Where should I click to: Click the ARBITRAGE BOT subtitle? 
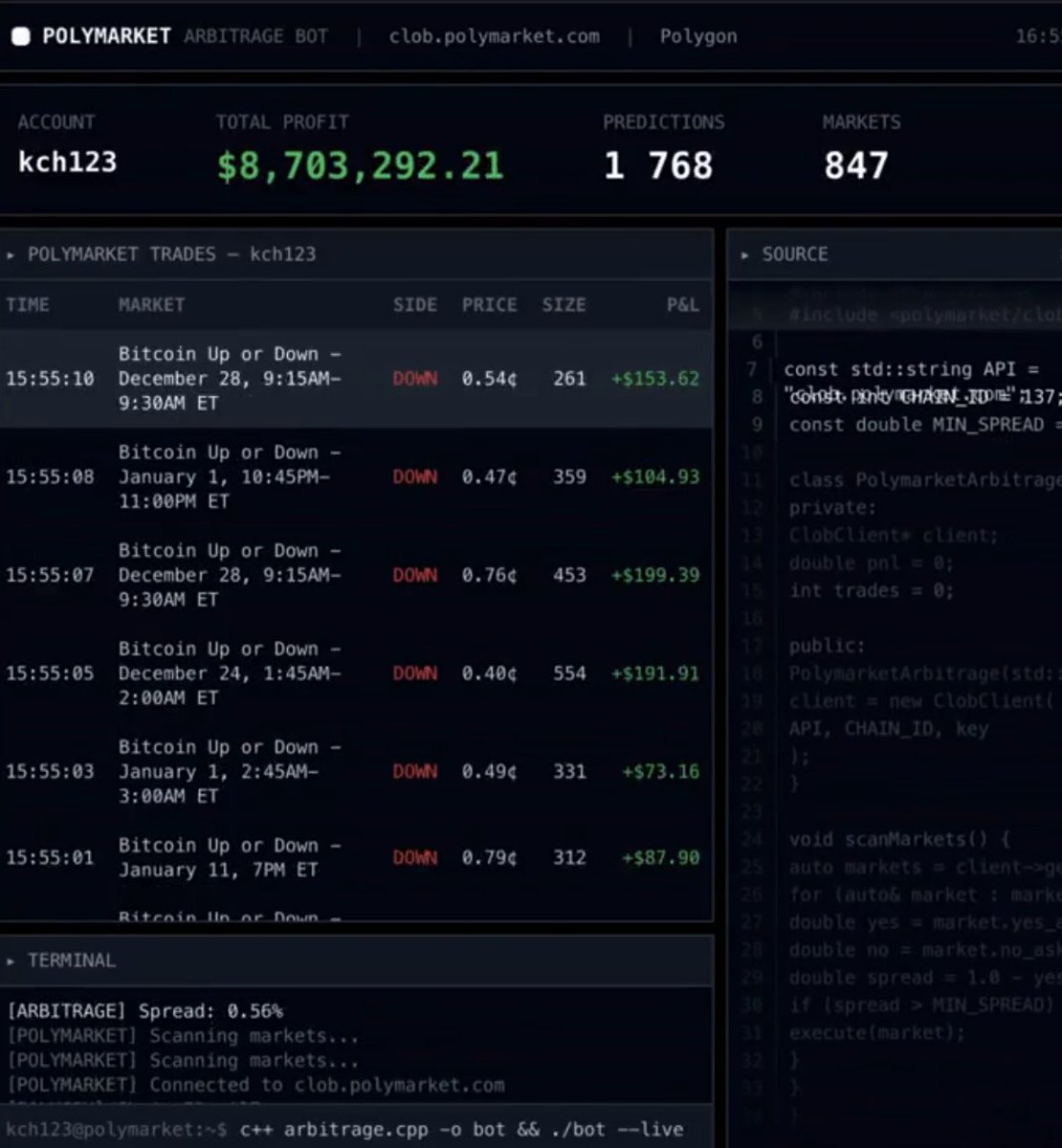[255, 36]
